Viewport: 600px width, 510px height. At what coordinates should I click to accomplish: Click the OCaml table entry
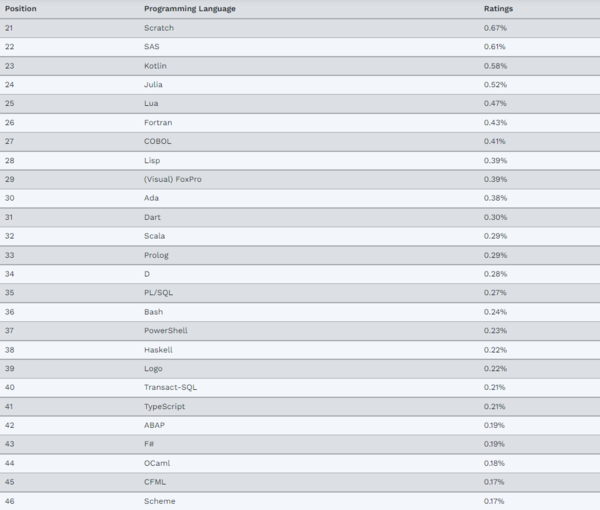158,463
